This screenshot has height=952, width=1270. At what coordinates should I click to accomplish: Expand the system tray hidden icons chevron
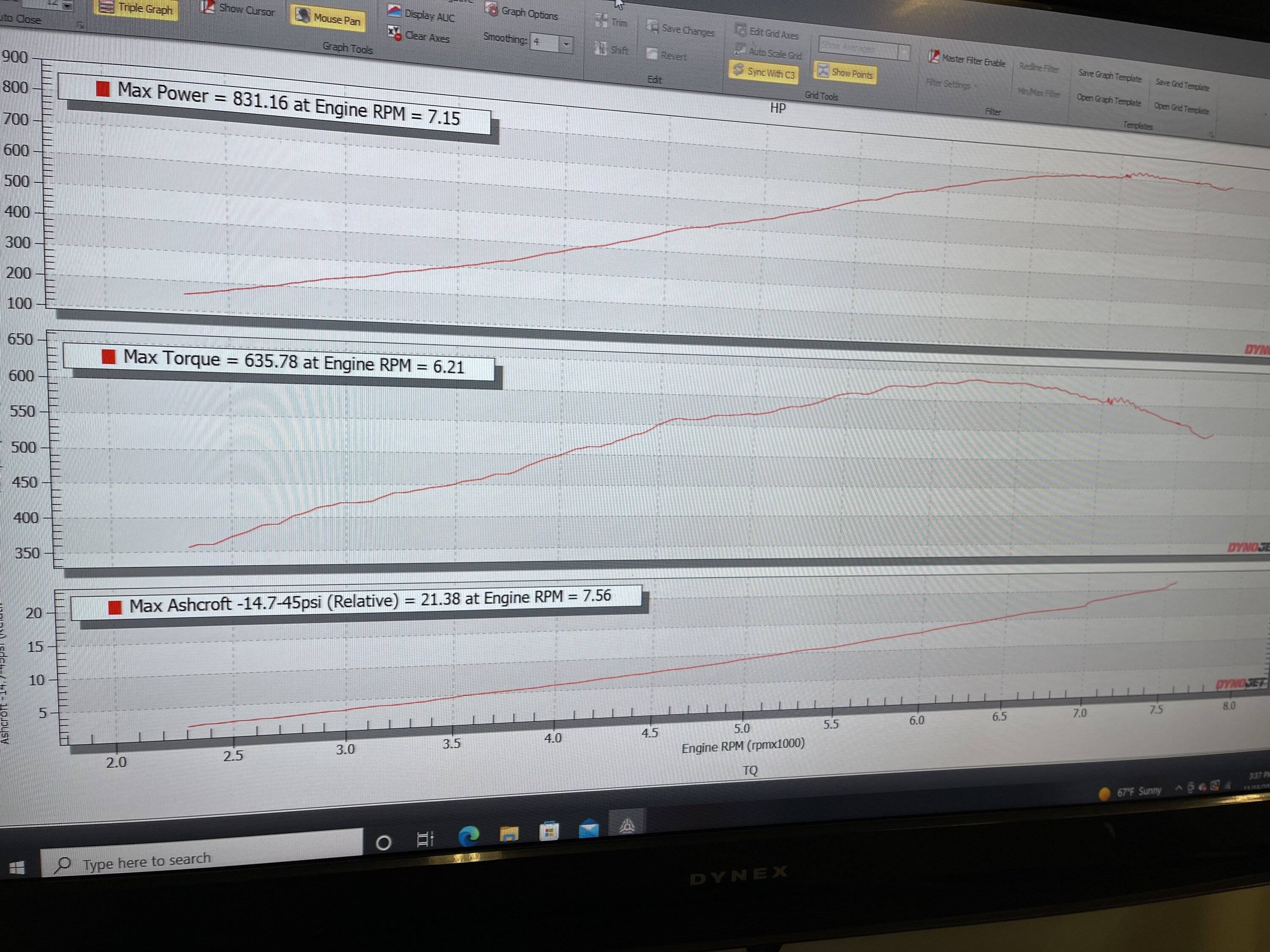click(1178, 788)
